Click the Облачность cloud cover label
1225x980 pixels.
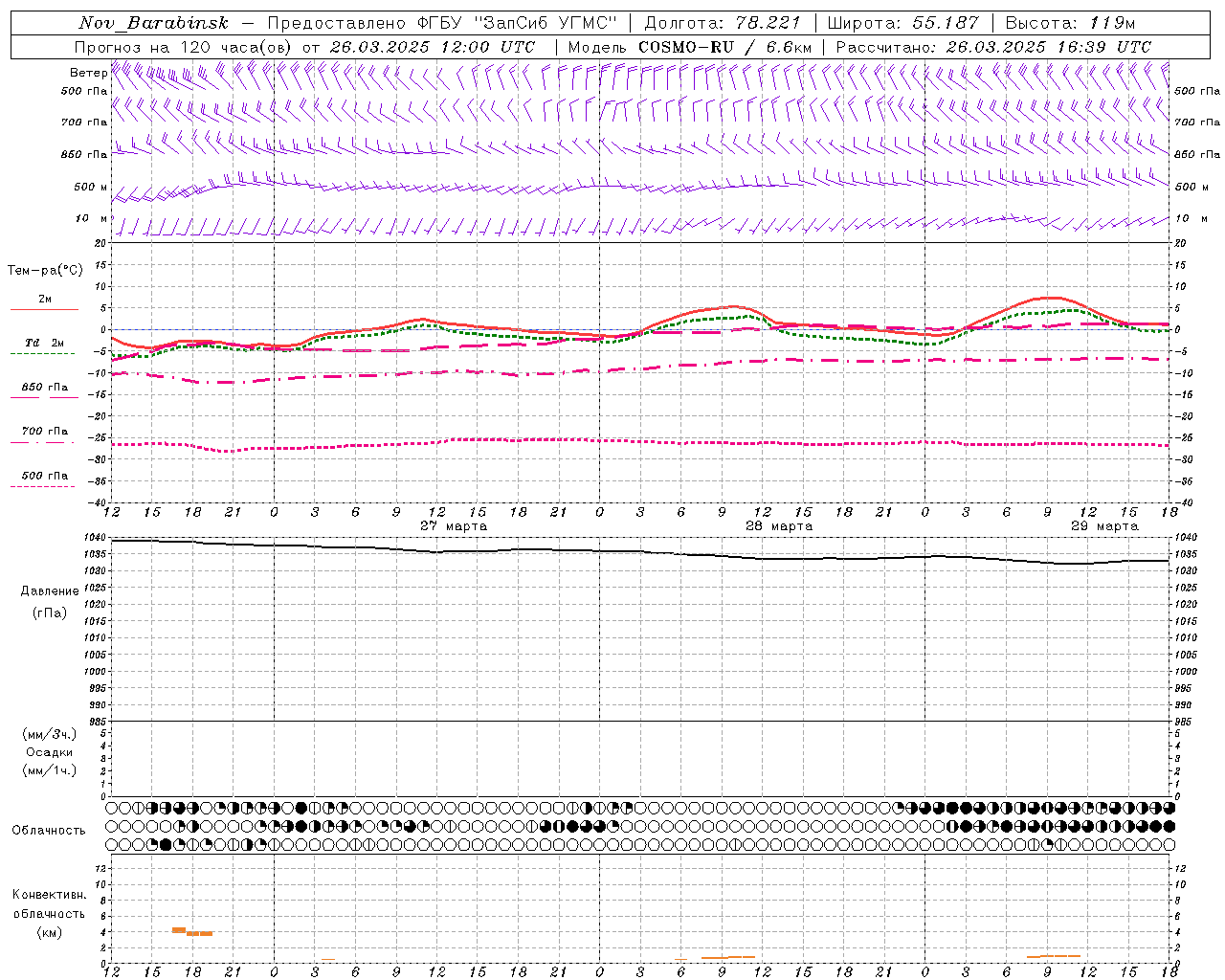pos(49,830)
